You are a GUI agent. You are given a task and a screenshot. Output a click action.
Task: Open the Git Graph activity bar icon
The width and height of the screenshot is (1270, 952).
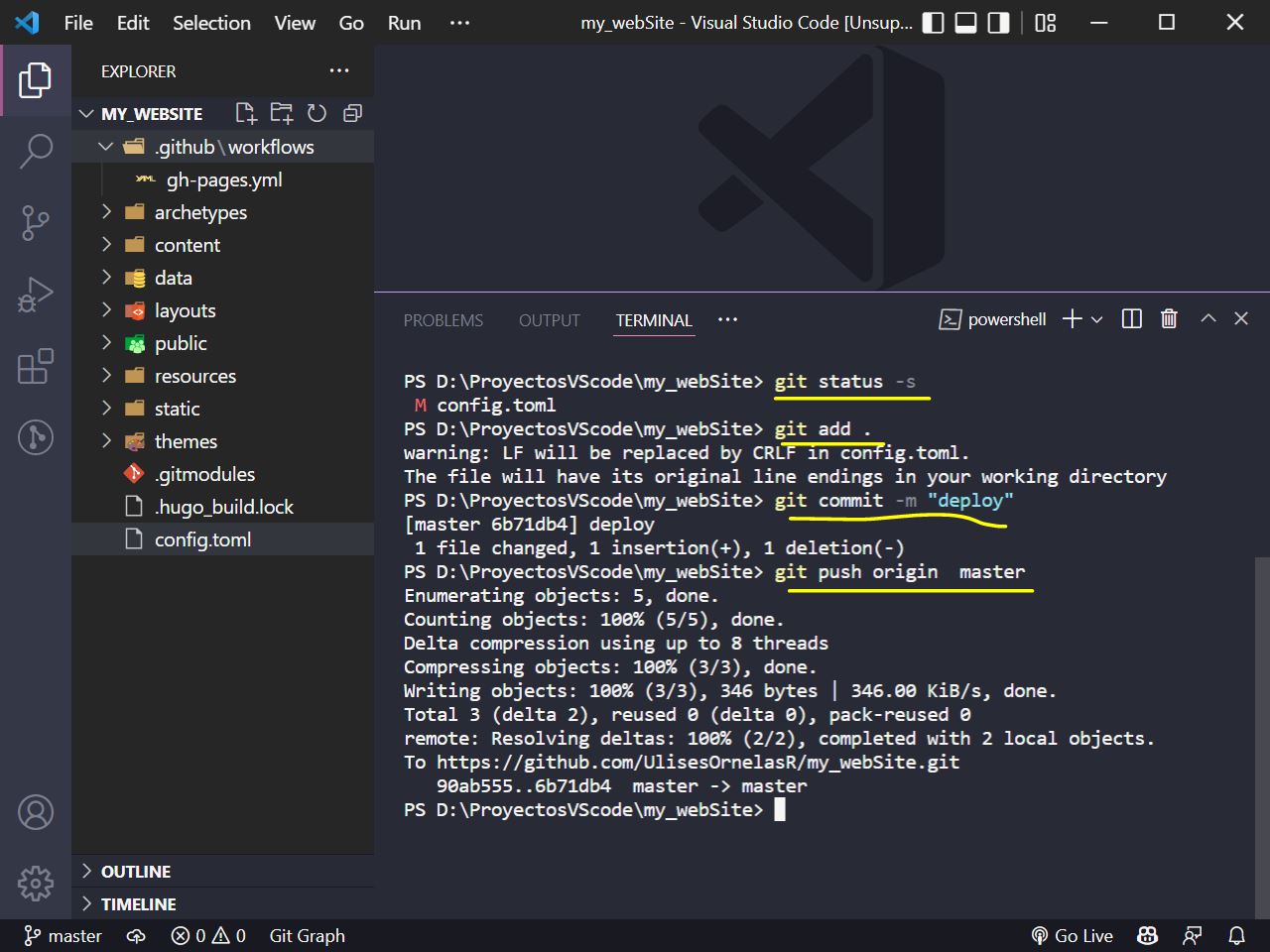coord(36,437)
